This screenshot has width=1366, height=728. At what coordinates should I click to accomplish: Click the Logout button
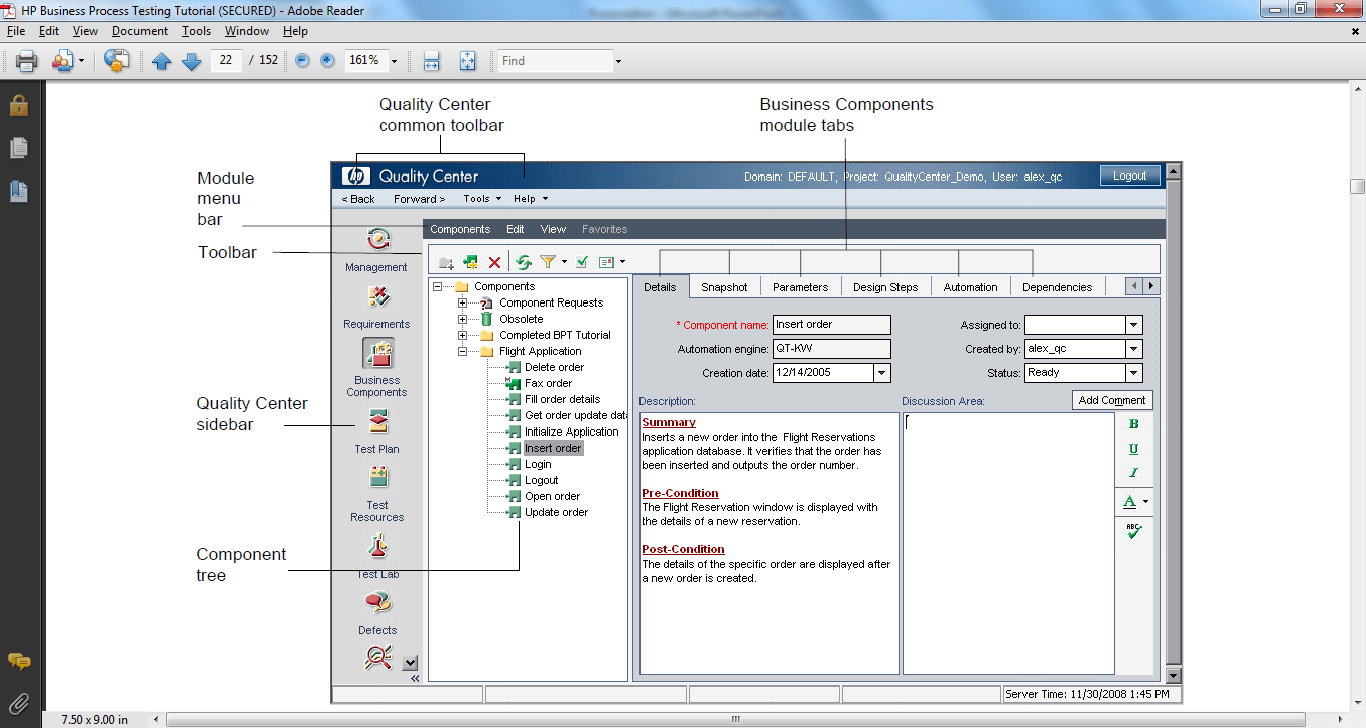(1130, 176)
